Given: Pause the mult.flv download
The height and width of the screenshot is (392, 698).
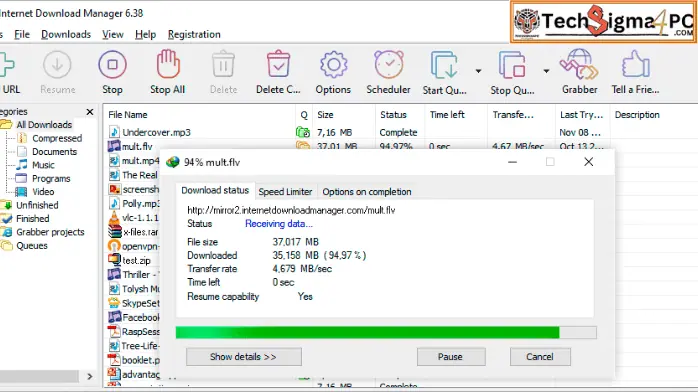Looking at the screenshot, I should [x=450, y=357].
